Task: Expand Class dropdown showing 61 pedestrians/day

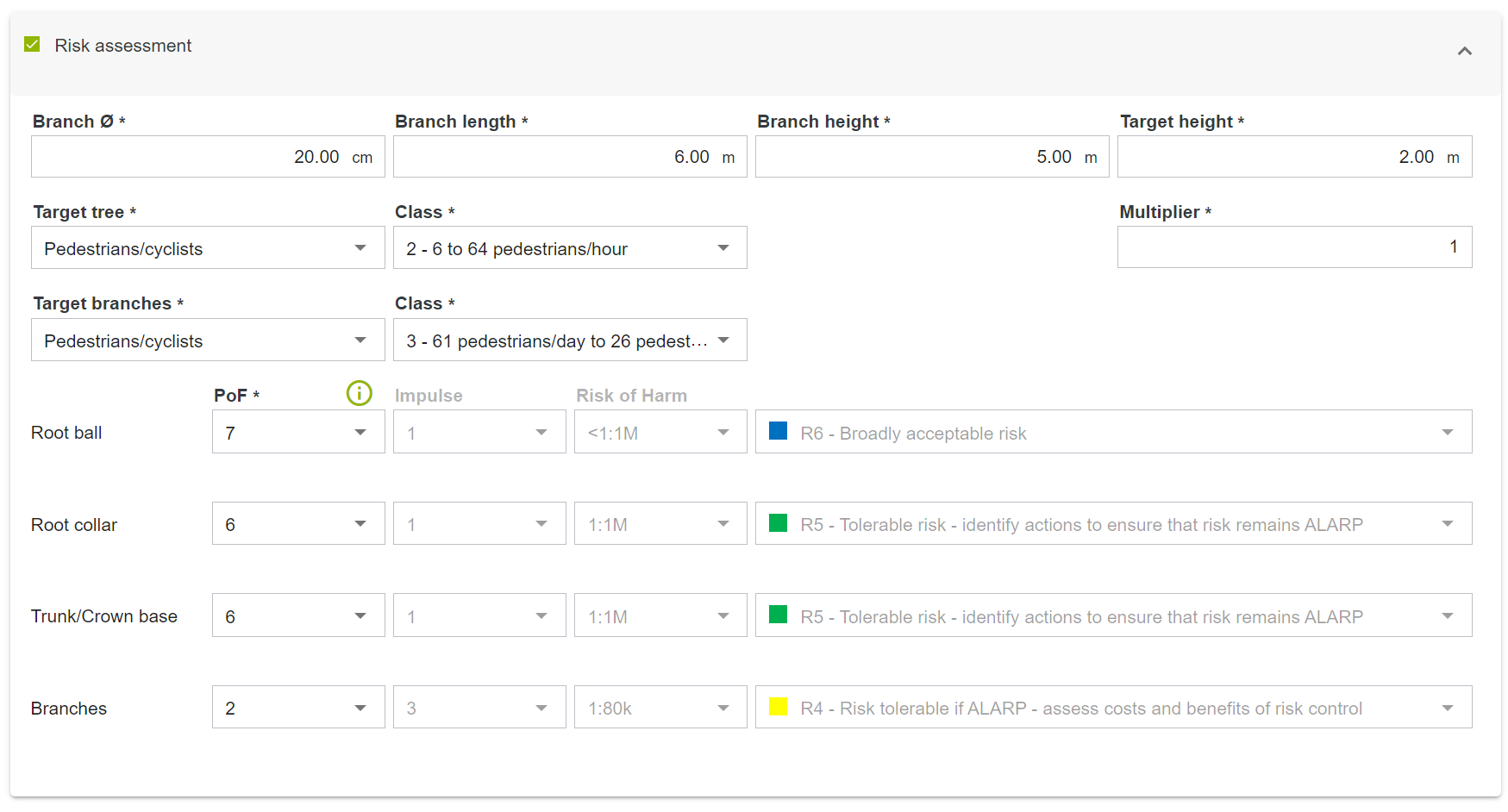Action: (570, 340)
